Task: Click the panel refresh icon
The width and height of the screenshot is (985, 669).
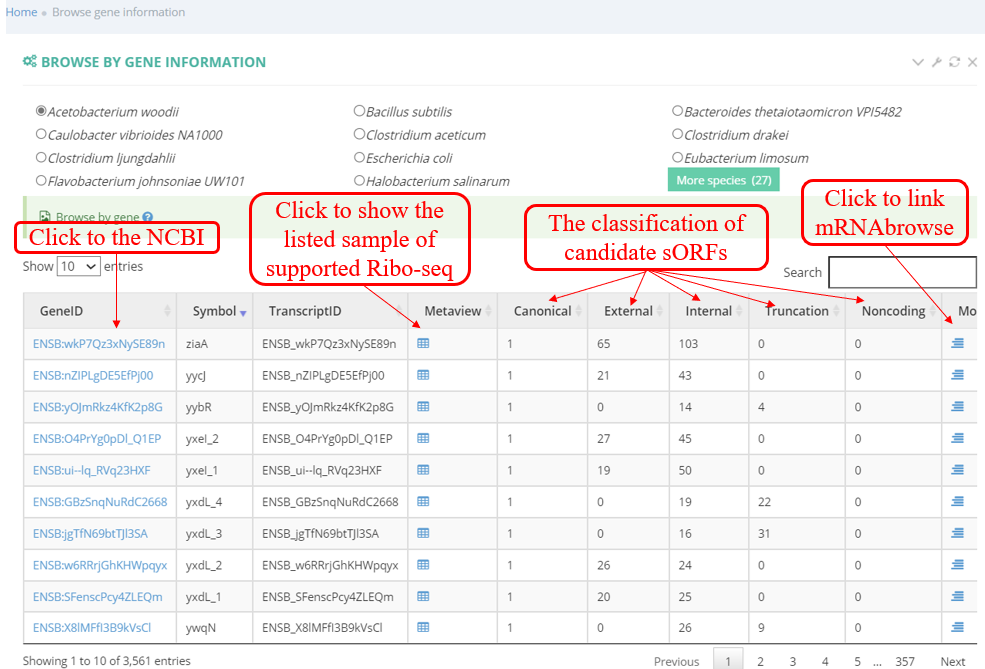Action: [954, 62]
